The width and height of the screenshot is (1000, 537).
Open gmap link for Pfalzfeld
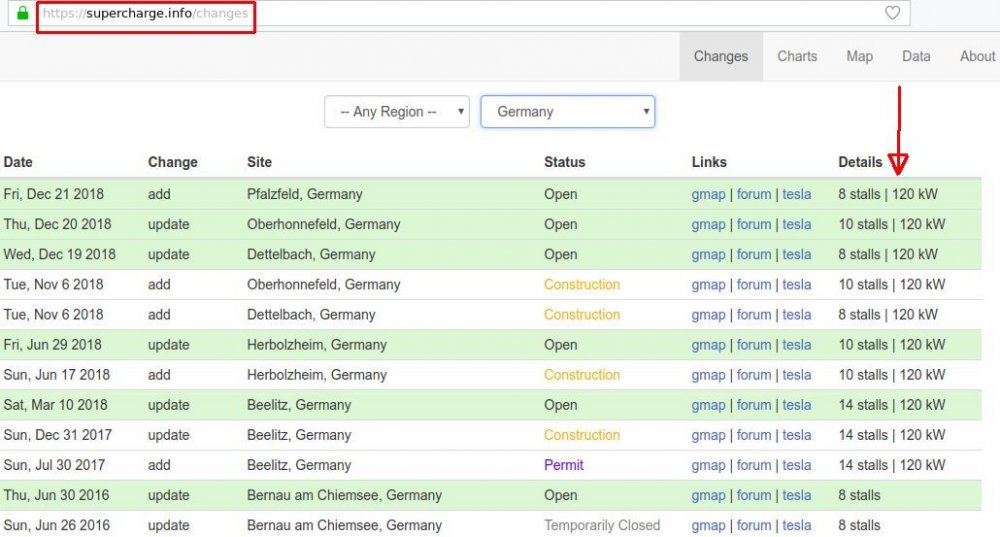point(708,194)
